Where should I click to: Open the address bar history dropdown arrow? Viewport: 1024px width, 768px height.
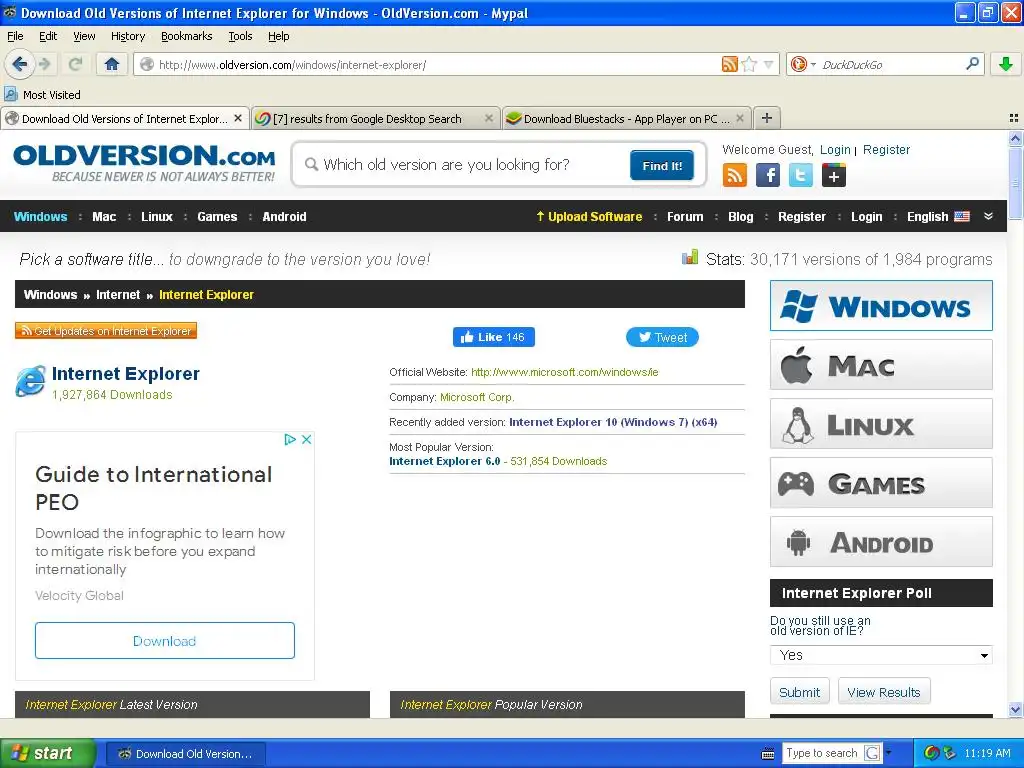click(769, 64)
